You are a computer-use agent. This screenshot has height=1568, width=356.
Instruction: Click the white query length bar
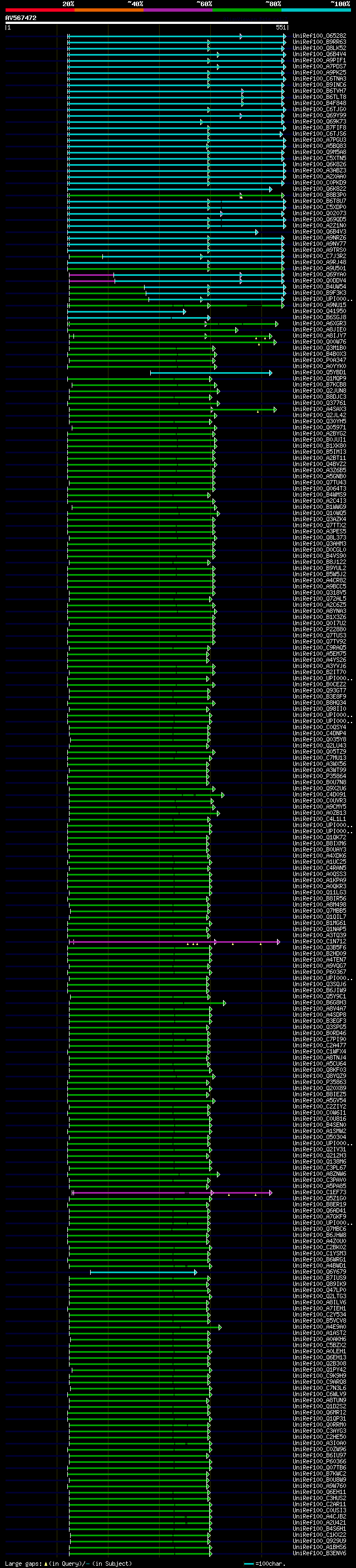point(147,22)
